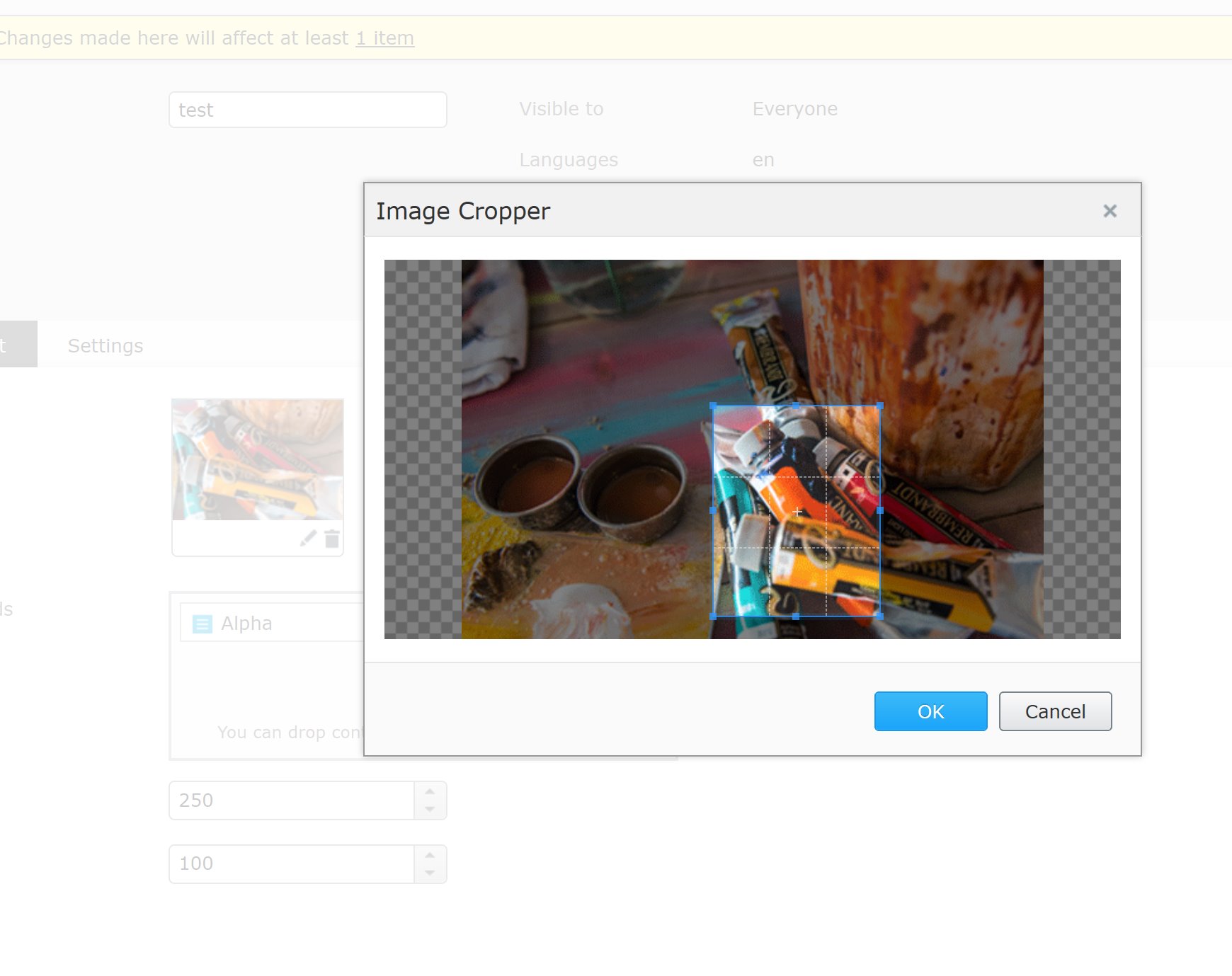Switch to the Settings tab
1232x976 pixels.
point(105,345)
